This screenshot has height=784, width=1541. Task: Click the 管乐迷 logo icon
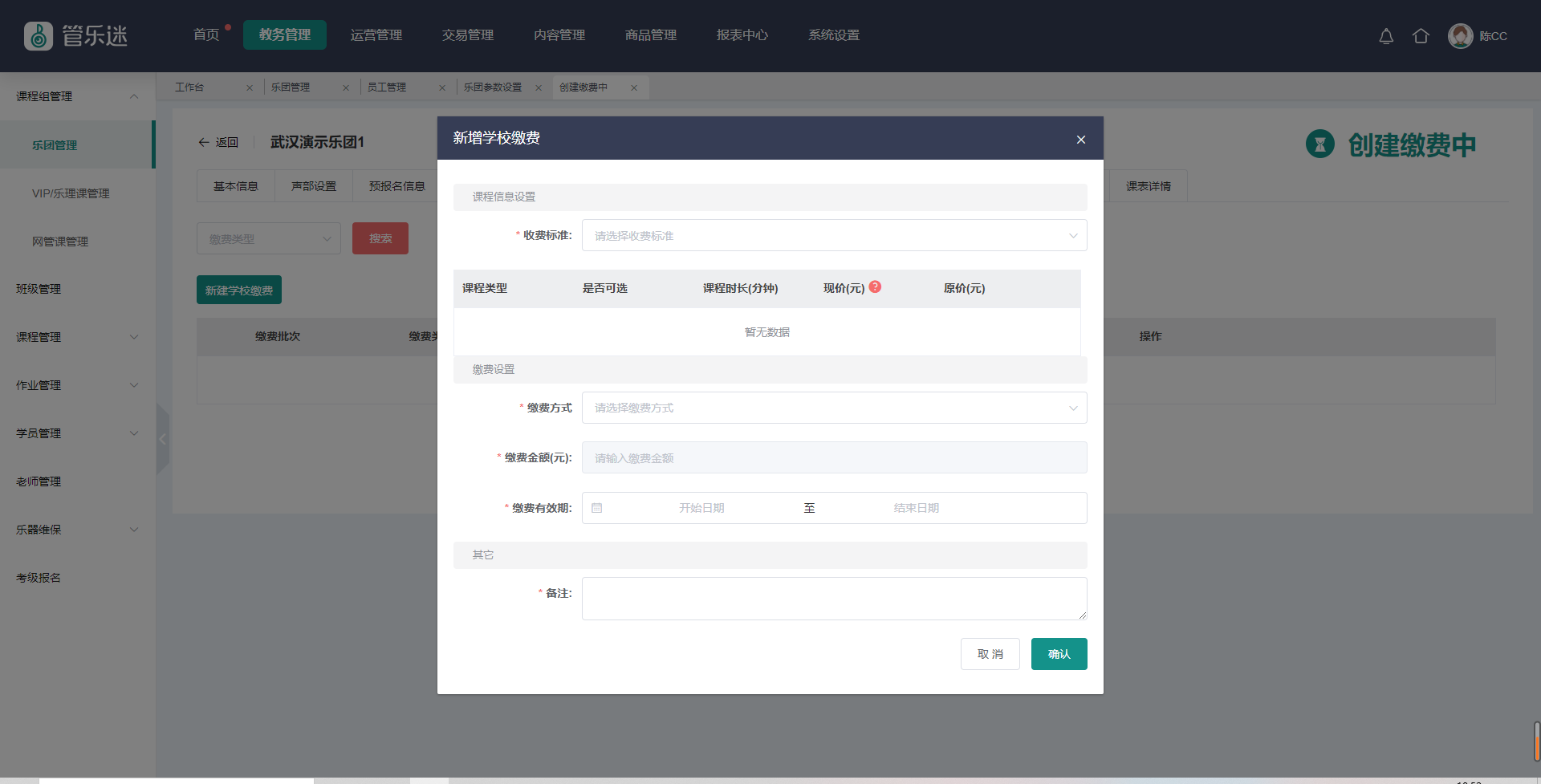pos(39,36)
